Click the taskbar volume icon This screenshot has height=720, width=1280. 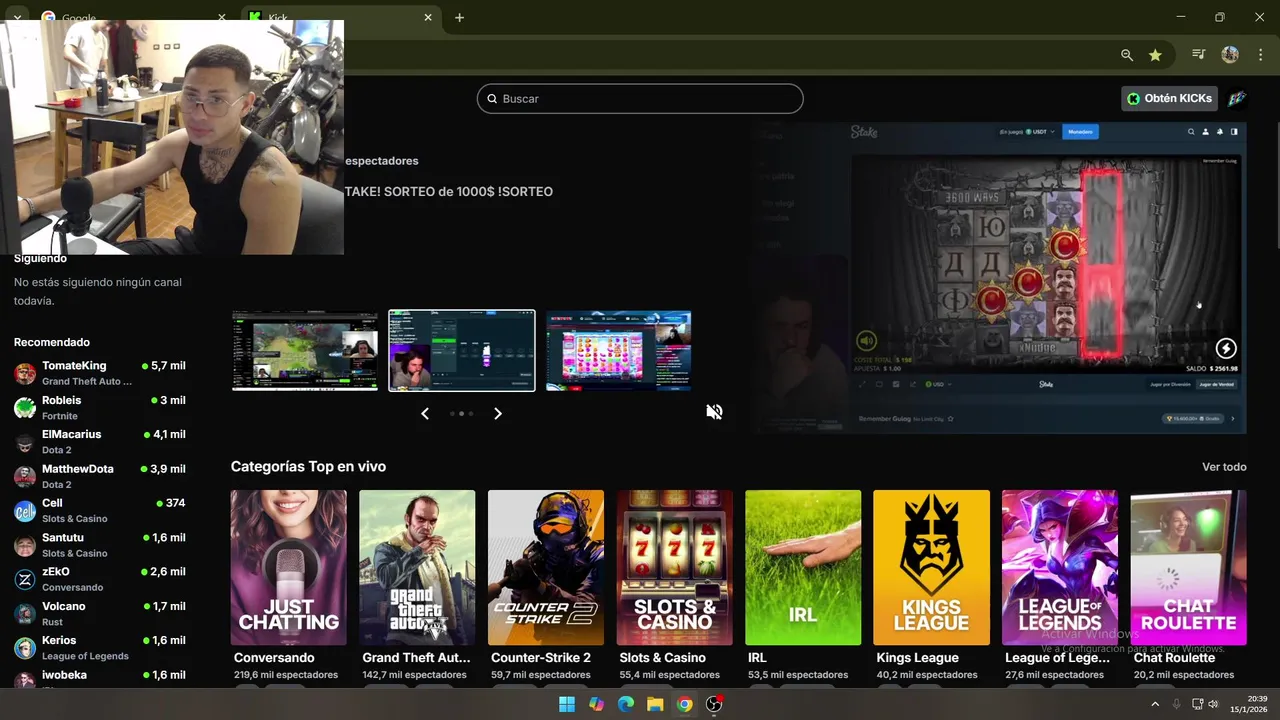(x=1213, y=704)
